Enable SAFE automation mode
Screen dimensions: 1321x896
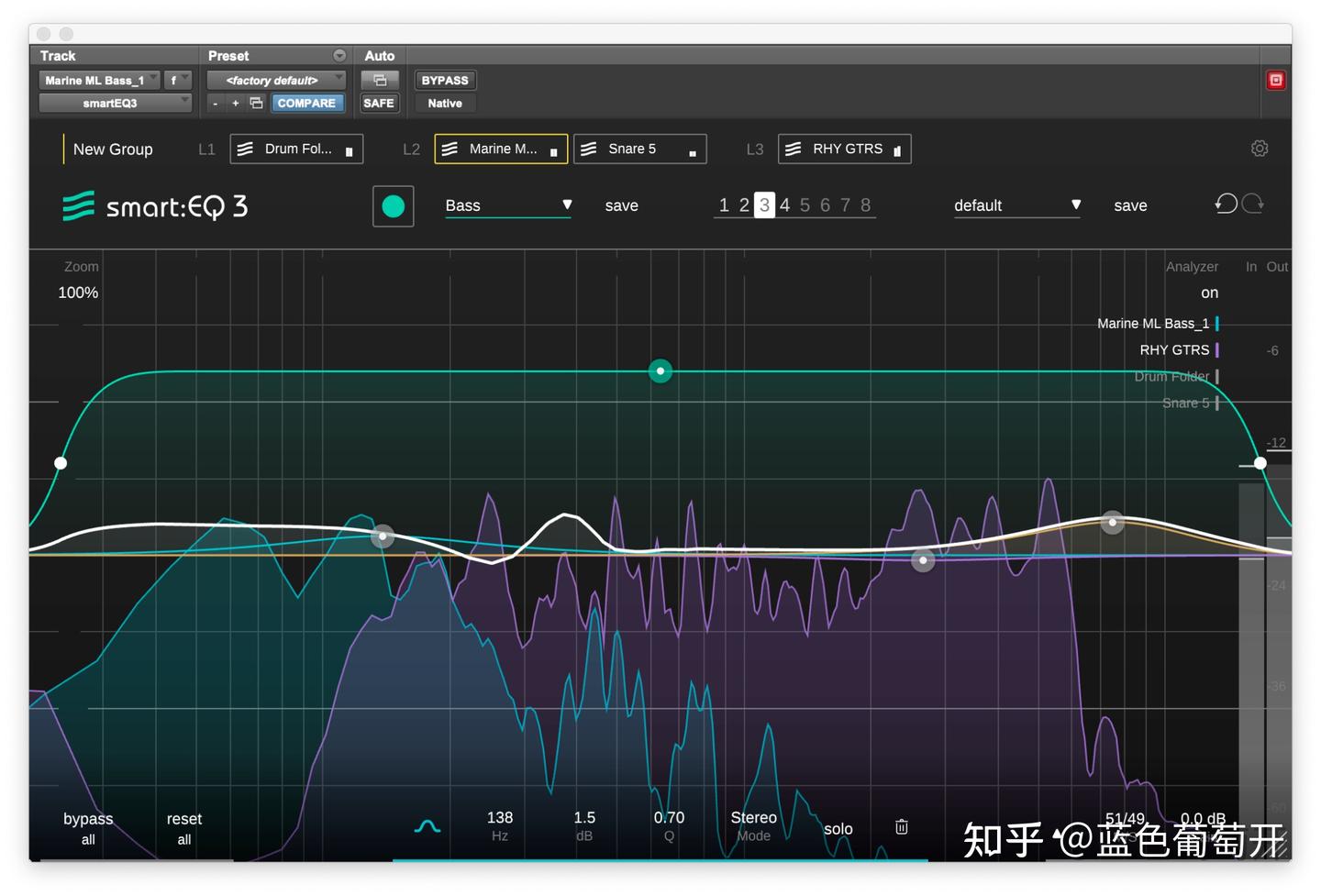tap(379, 103)
